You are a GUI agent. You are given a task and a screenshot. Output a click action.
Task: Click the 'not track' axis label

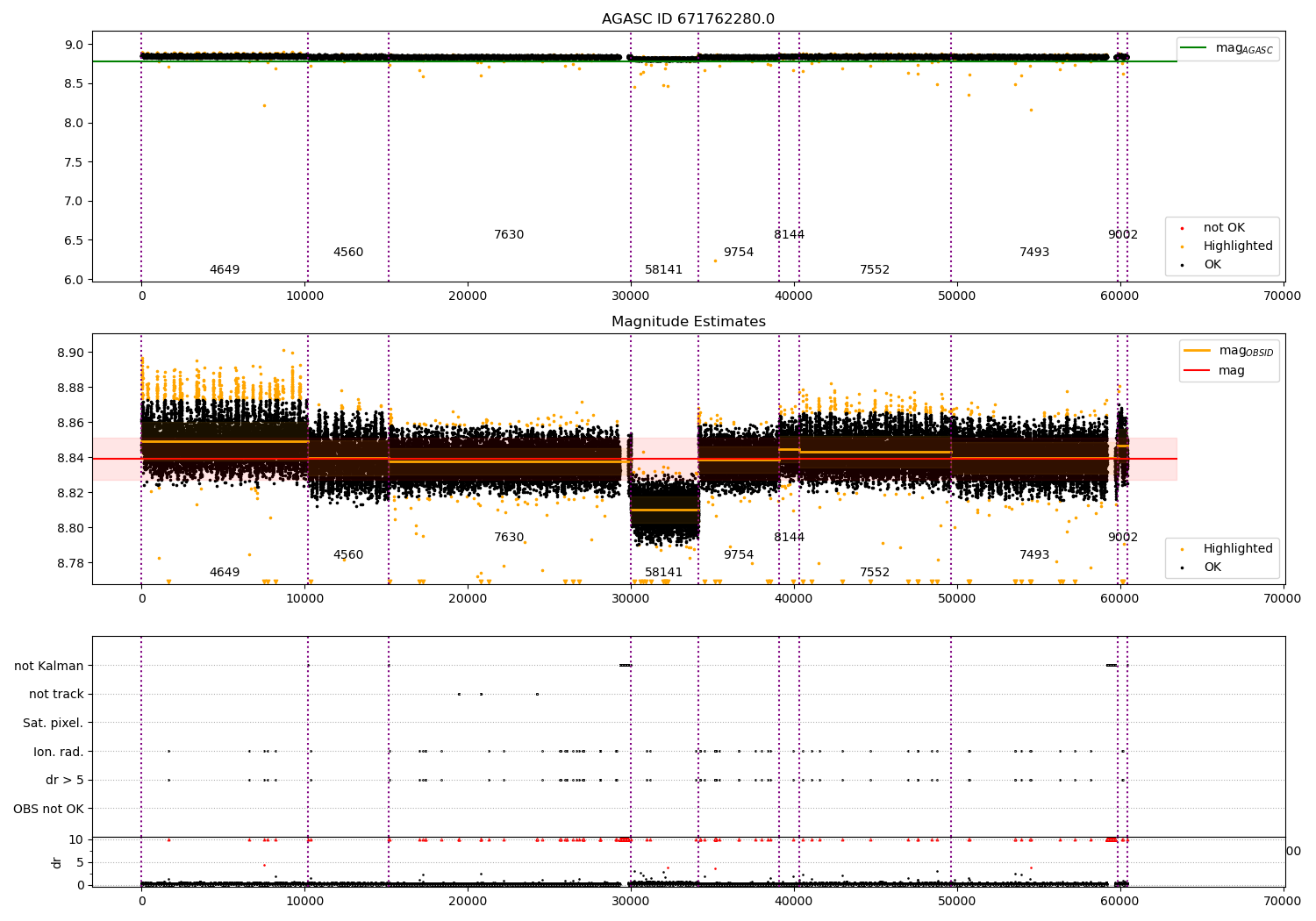(x=56, y=694)
